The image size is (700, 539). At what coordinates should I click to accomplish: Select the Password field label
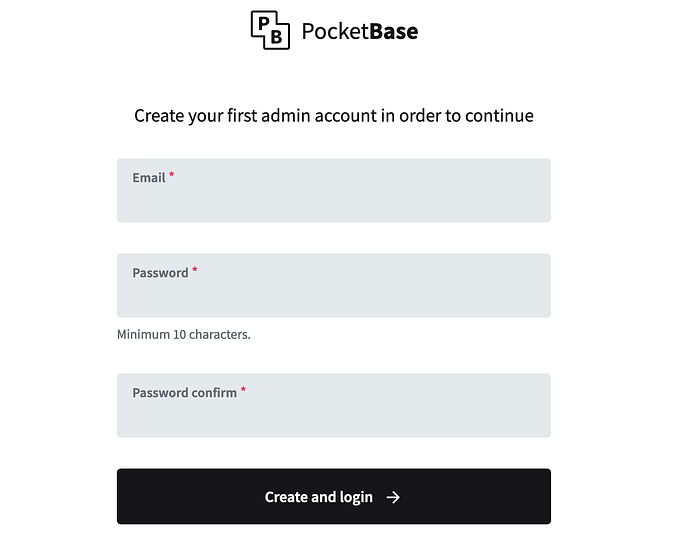[x=160, y=273]
